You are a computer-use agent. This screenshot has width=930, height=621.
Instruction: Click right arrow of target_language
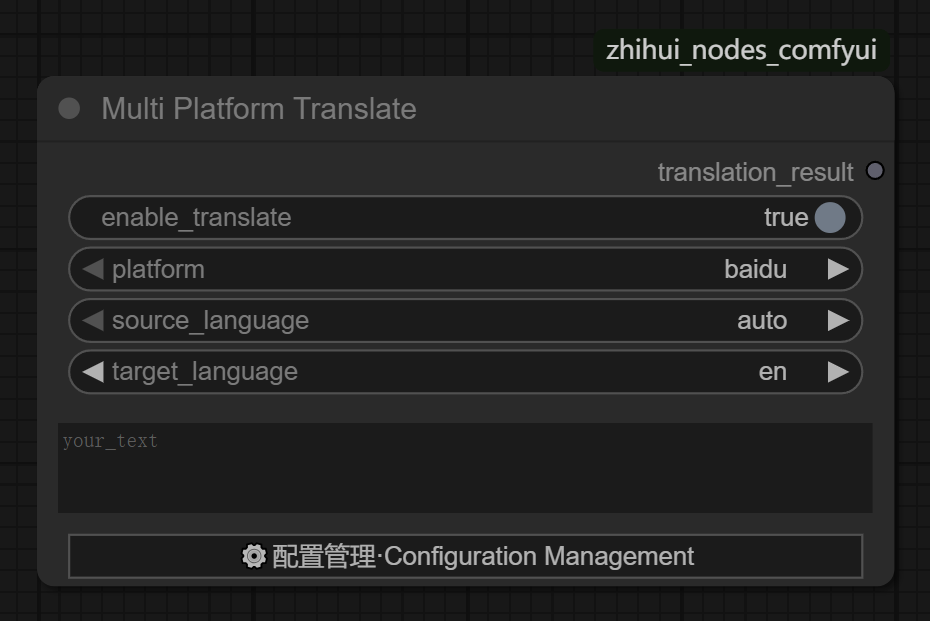coord(838,372)
